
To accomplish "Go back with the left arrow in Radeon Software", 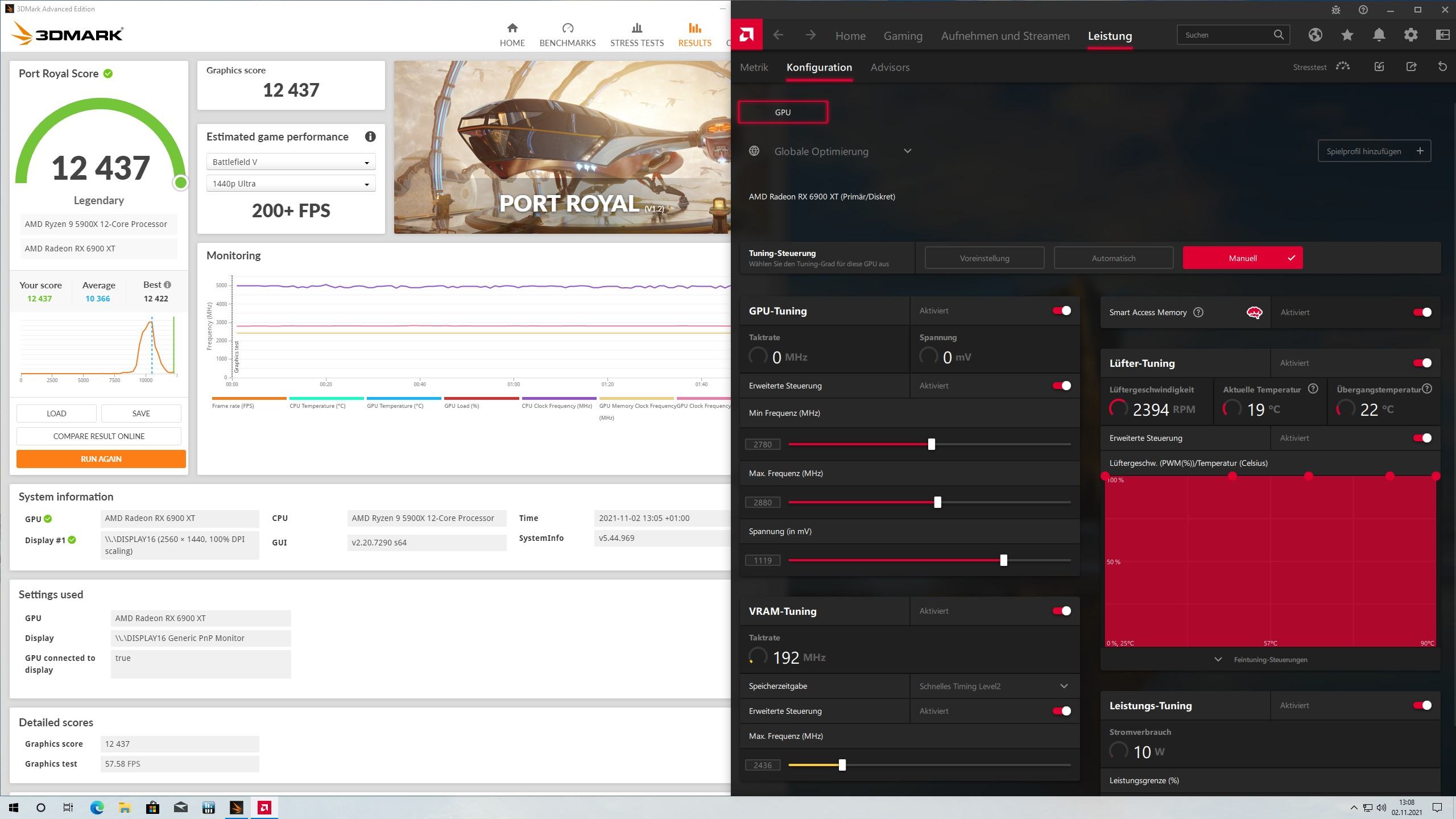I will [778, 35].
